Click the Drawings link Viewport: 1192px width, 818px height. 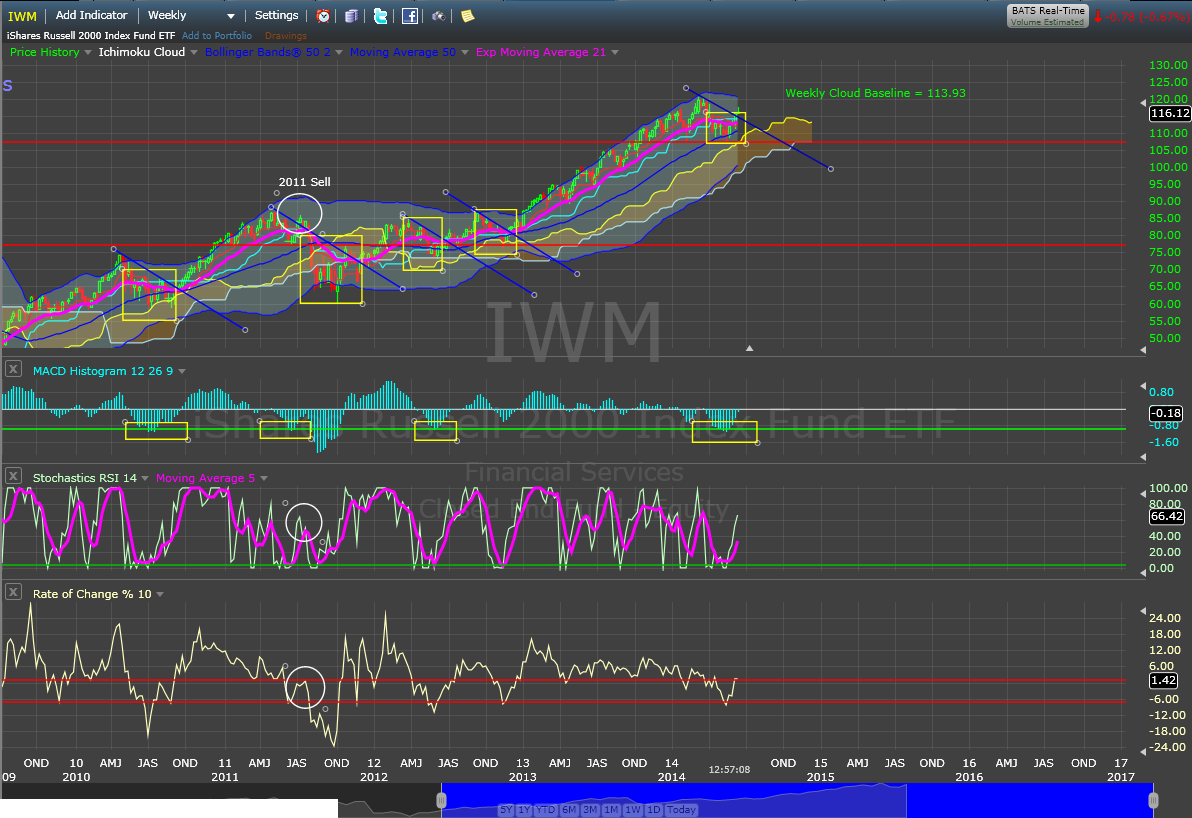coord(286,36)
